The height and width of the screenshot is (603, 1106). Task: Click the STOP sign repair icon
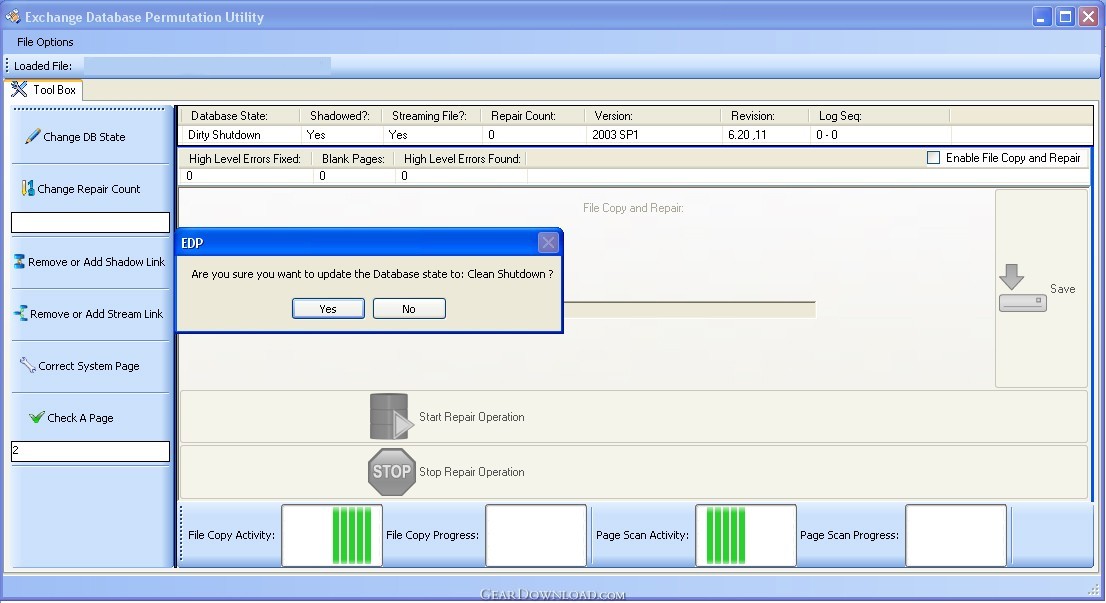[x=391, y=472]
